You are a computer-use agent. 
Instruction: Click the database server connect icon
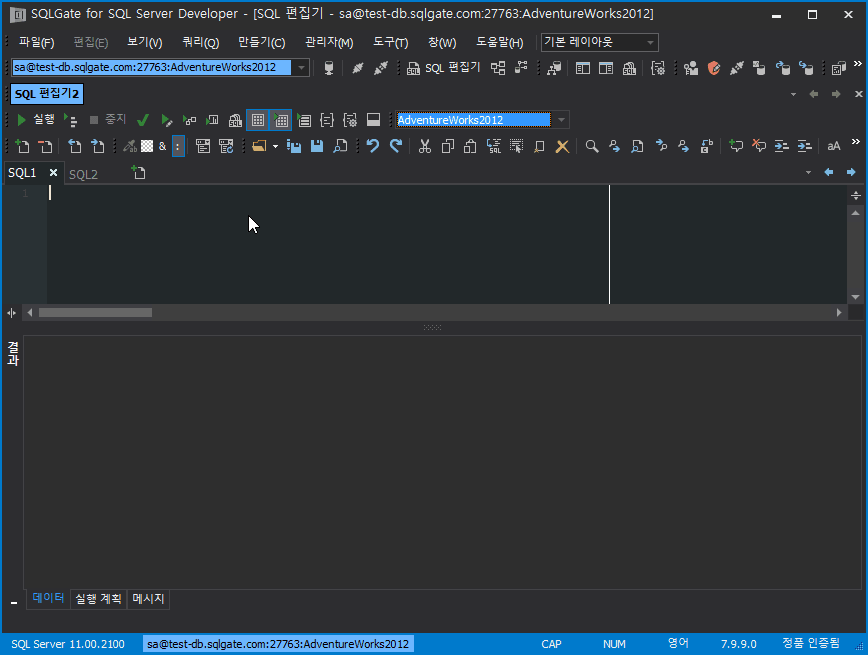329,68
